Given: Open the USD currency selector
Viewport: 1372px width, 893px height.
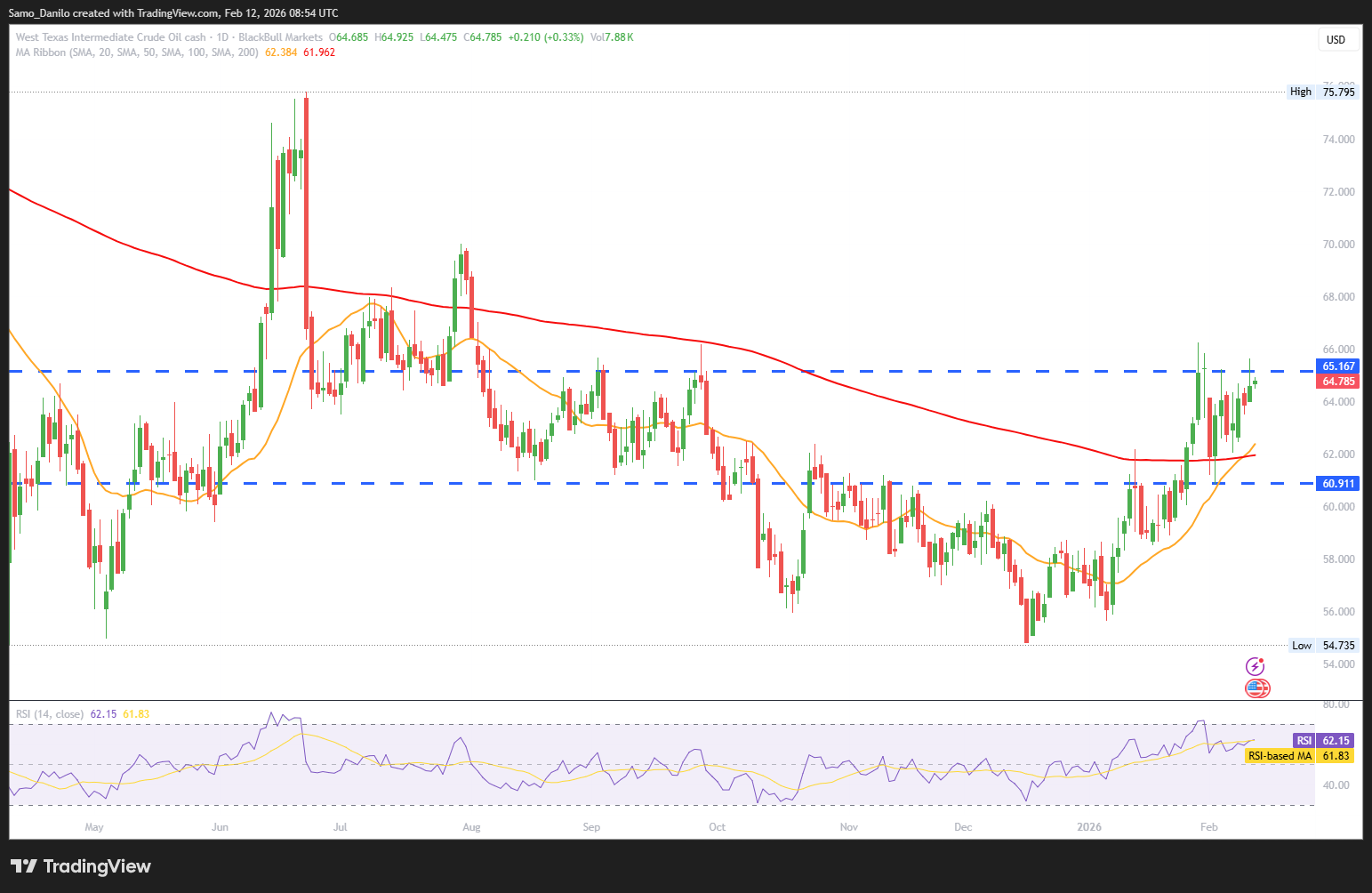Looking at the screenshot, I should point(1336,39).
